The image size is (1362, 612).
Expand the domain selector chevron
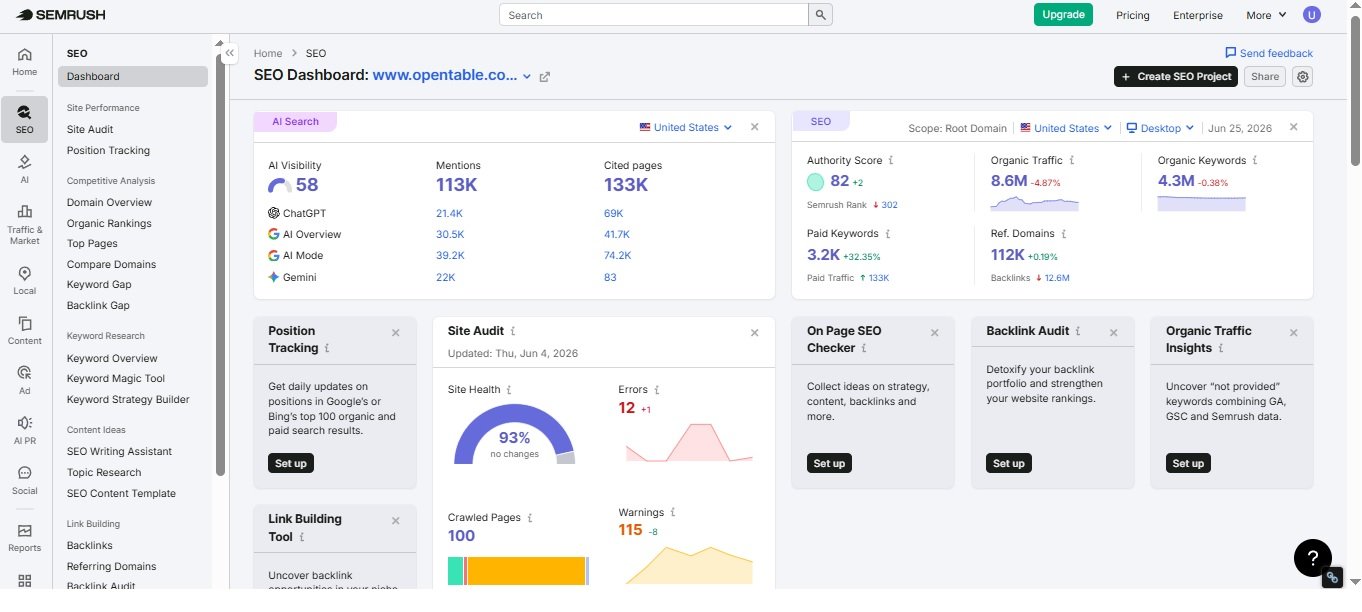pyautogui.click(x=527, y=76)
